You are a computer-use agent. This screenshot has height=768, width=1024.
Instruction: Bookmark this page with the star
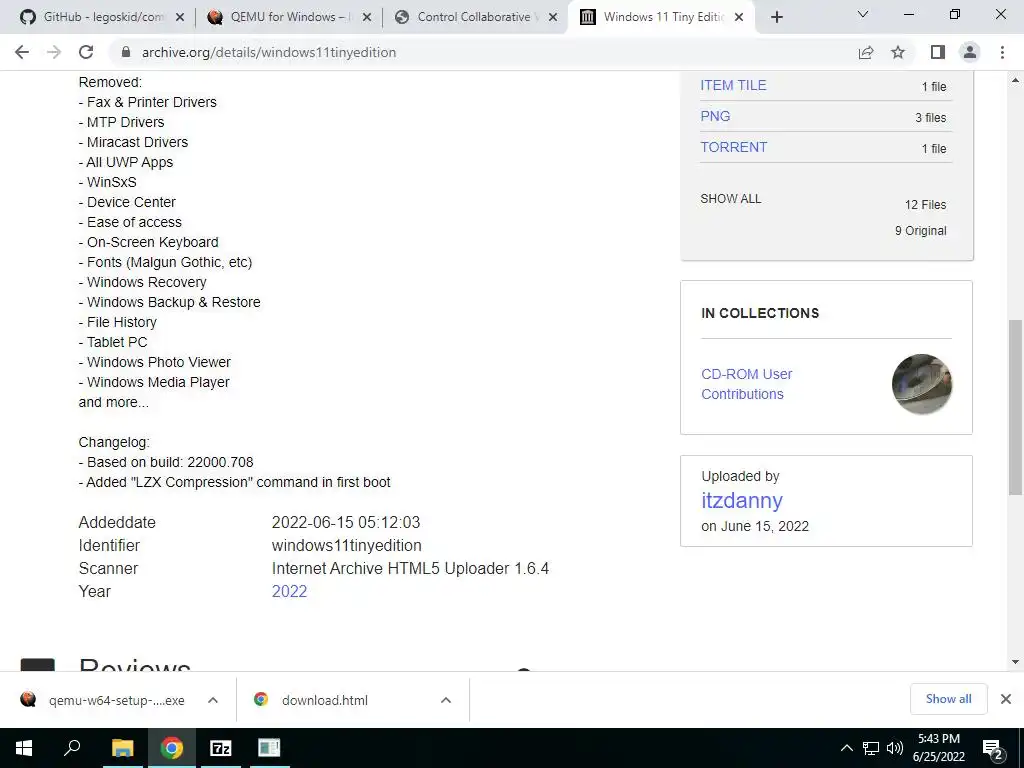click(x=898, y=52)
